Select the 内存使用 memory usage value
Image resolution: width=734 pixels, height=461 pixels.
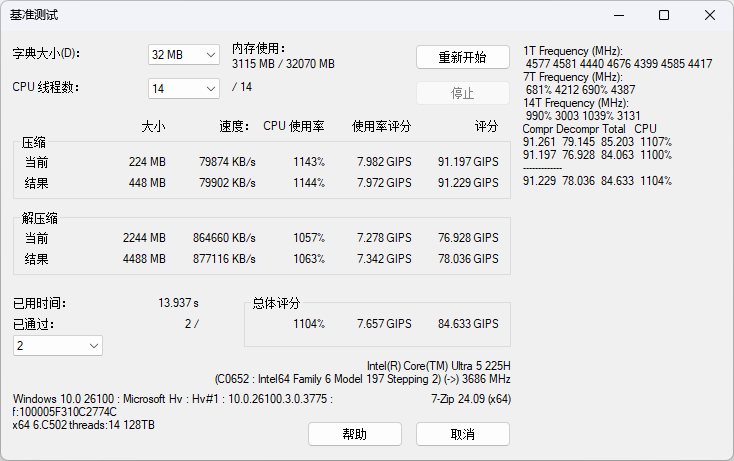coord(283,64)
